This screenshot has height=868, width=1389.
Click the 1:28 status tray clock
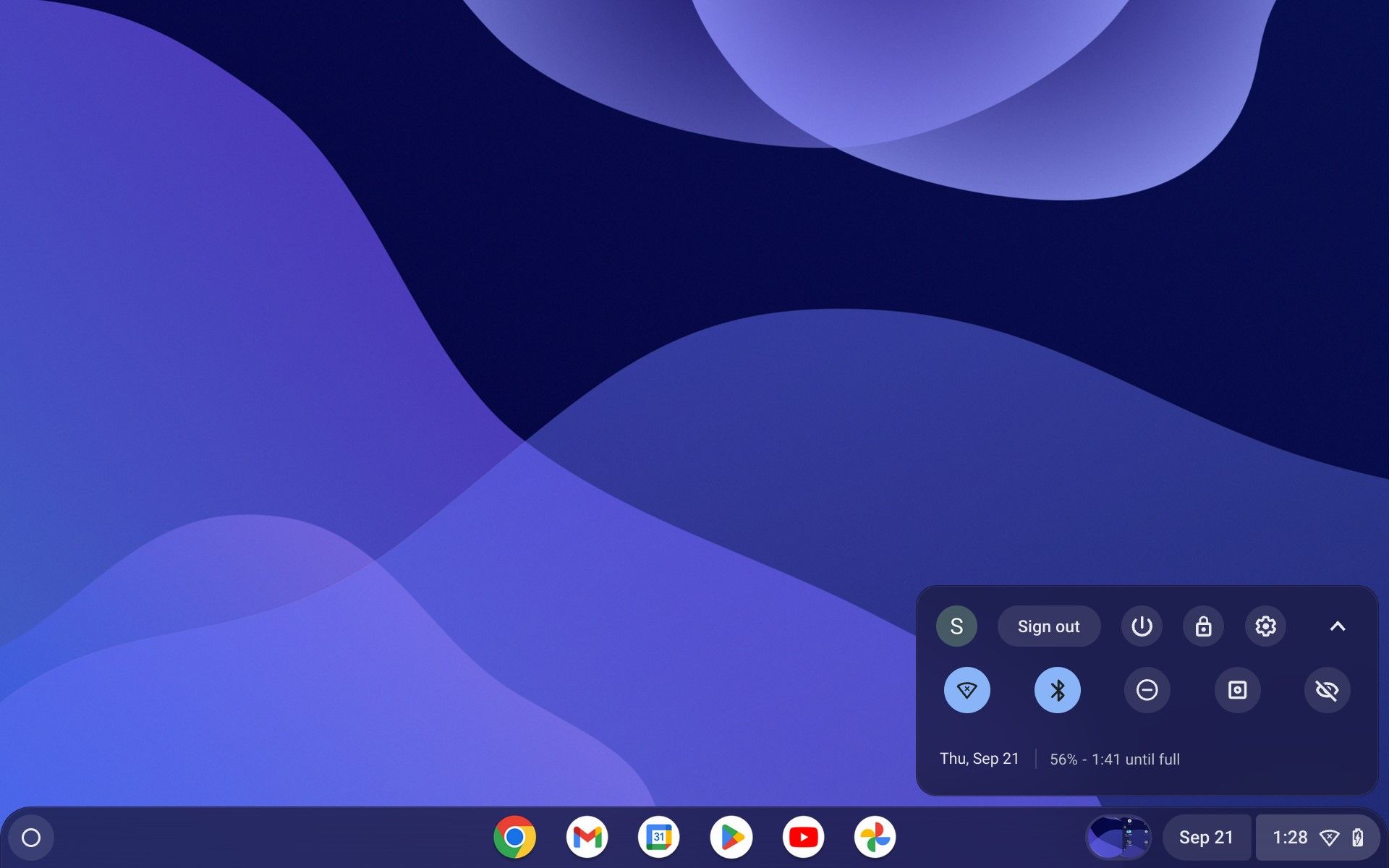pyautogui.click(x=1290, y=837)
